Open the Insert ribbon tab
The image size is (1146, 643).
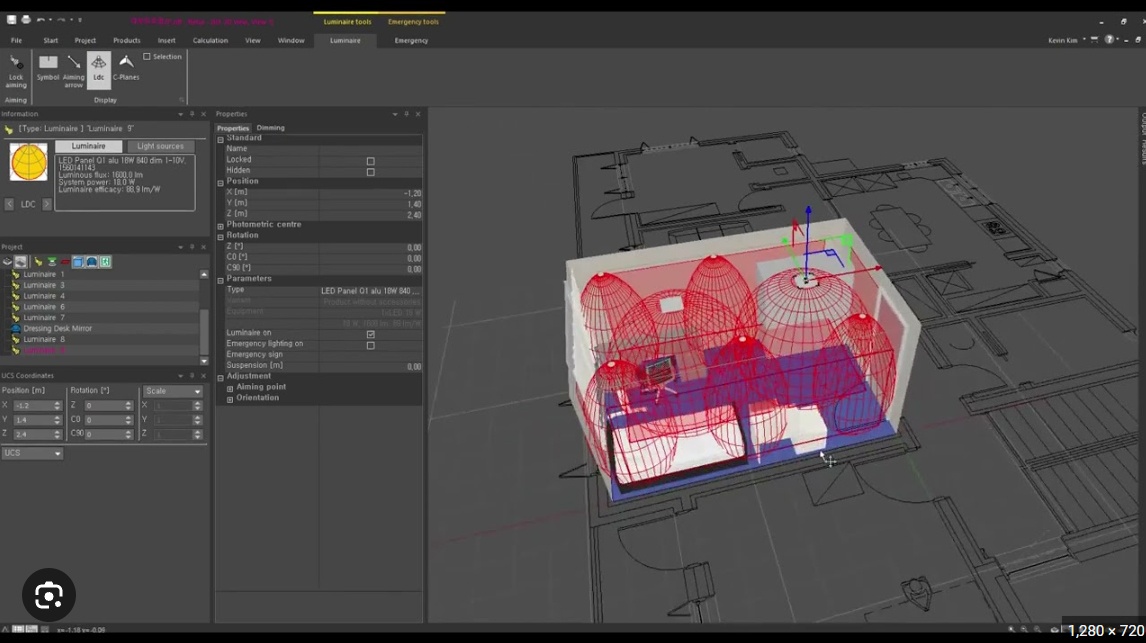167,40
